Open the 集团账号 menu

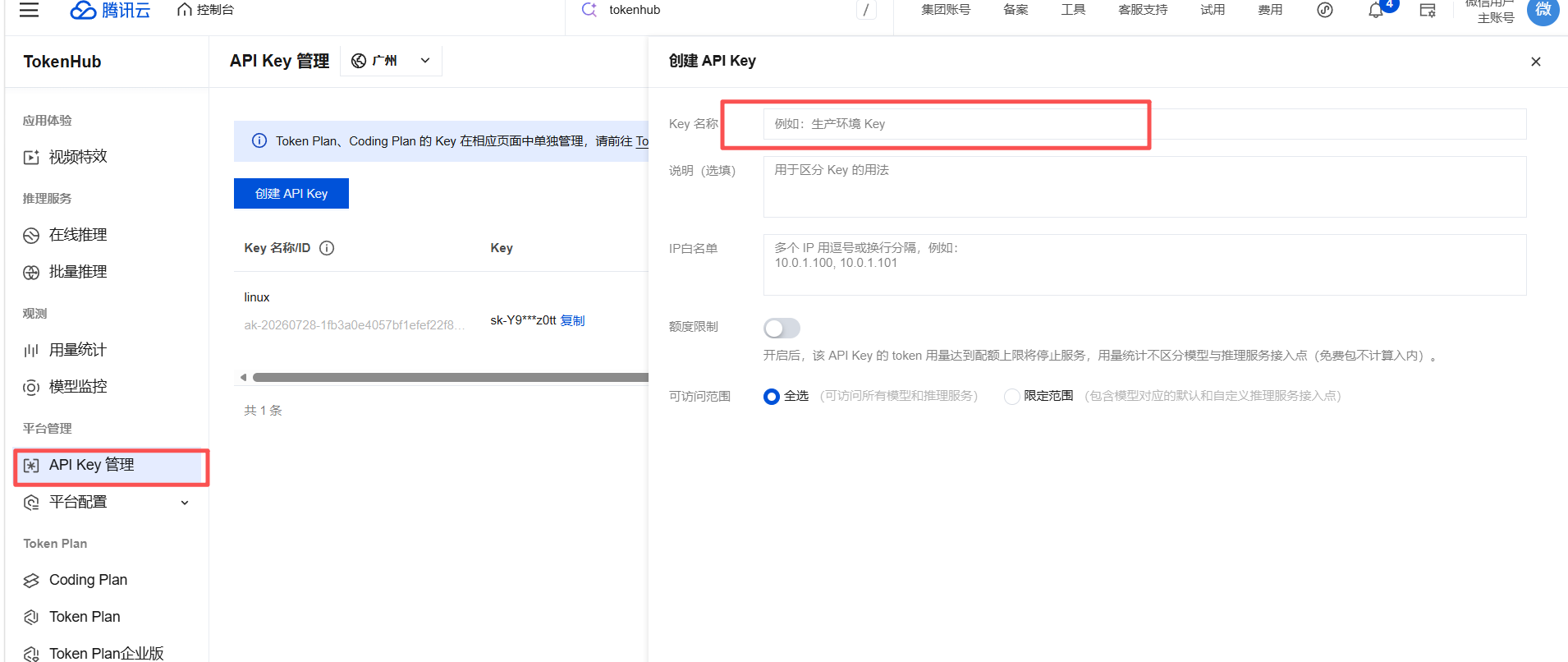pyautogui.click(x=946, y=10)
